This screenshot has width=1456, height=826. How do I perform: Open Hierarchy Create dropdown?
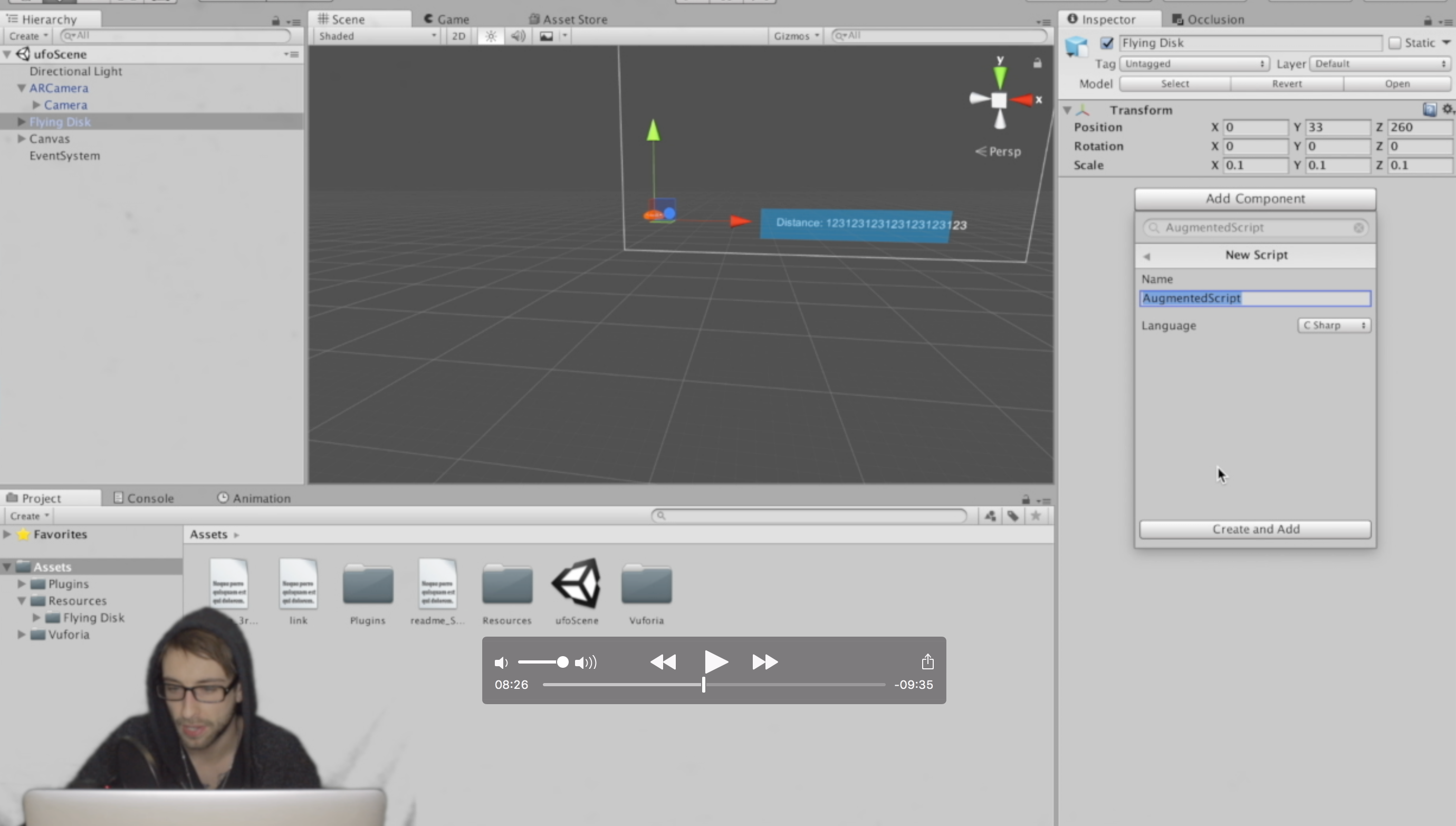27,36
